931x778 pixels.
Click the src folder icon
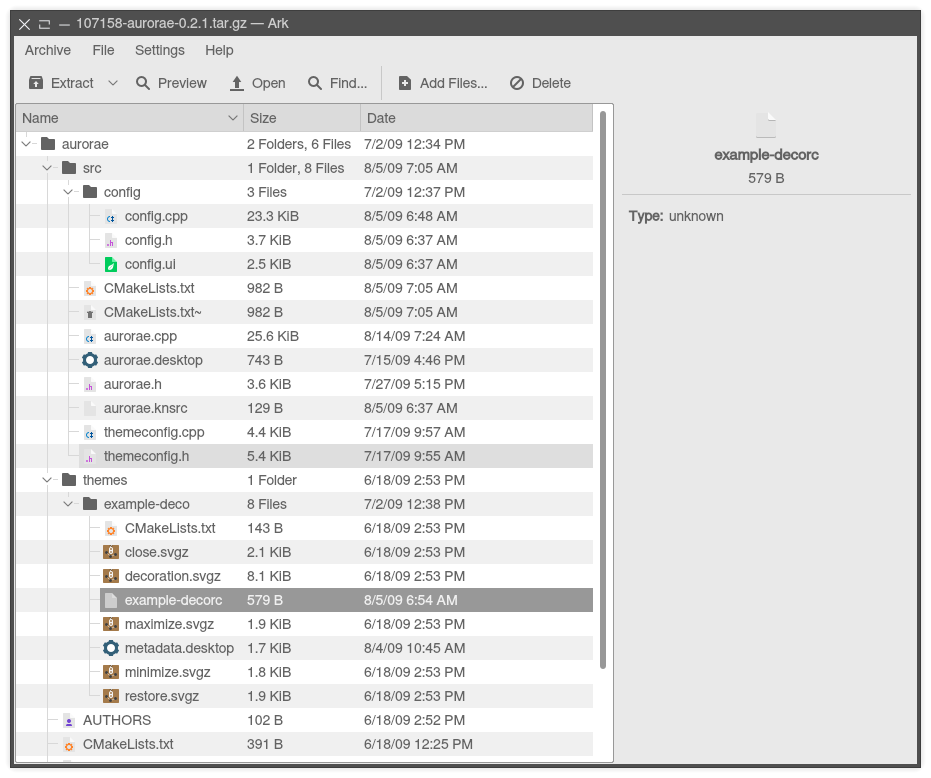pyautogui.click(x=69, y=168)
